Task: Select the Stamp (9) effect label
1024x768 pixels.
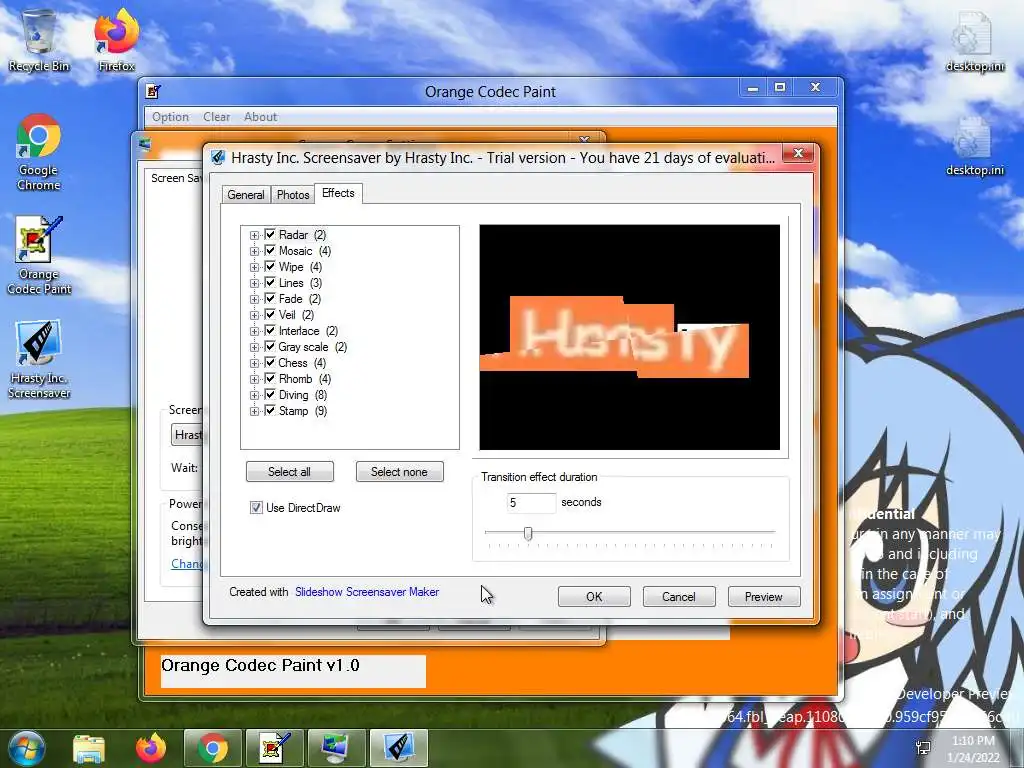Action: point(302,411)
